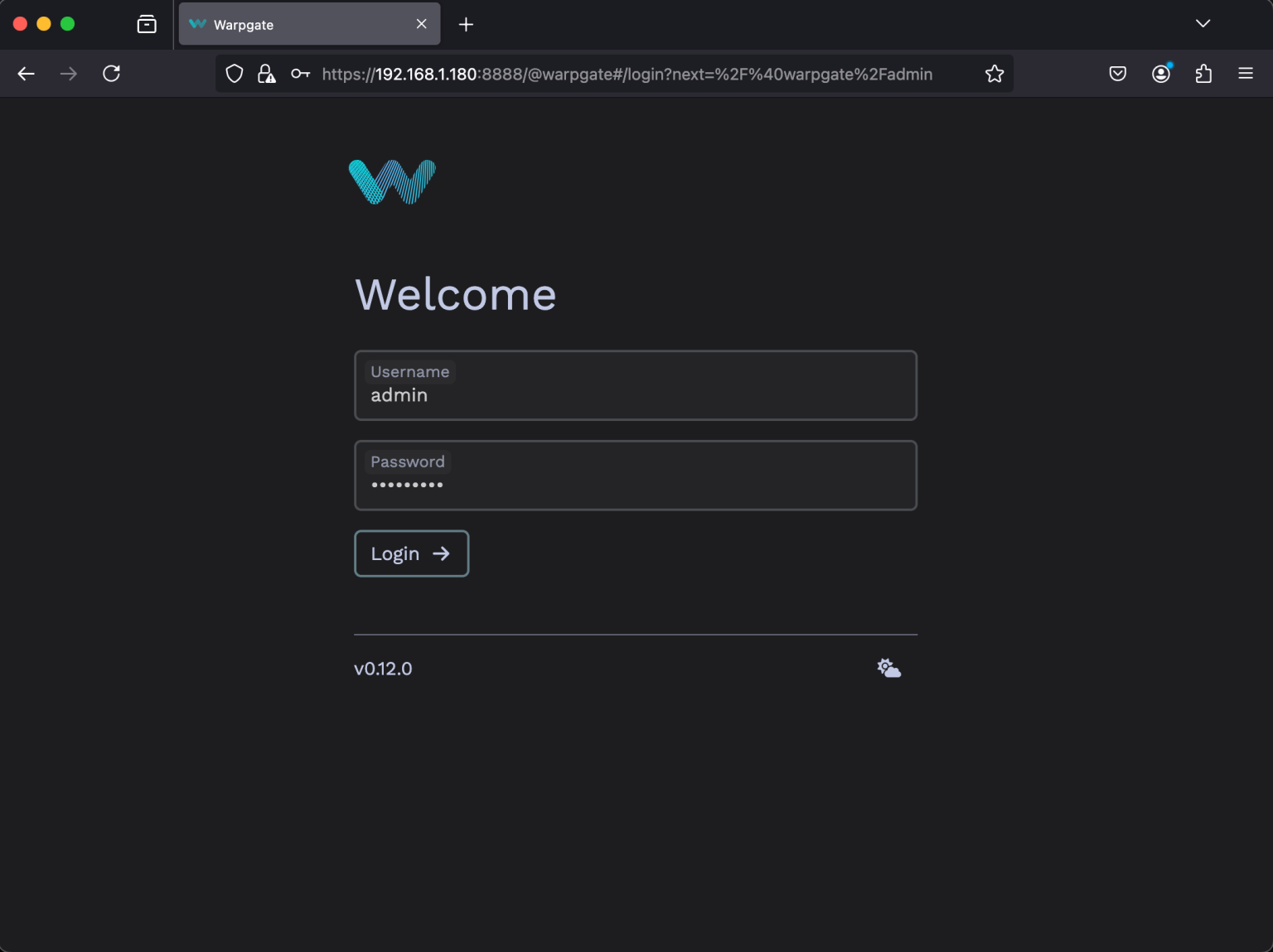Bookmark the page with the star icon
This screenshot has height=952, width=1273.
pyautogui.click(x=994, y=74)
